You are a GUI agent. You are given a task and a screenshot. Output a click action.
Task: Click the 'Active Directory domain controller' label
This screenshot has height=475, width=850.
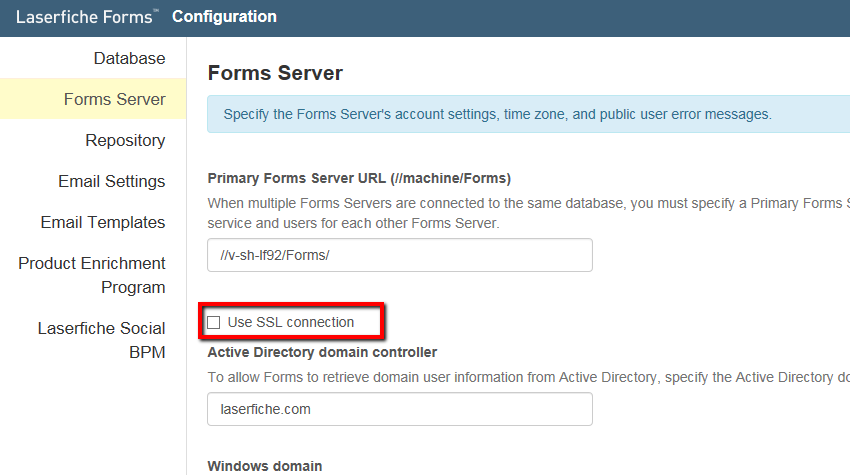point(322,352)
